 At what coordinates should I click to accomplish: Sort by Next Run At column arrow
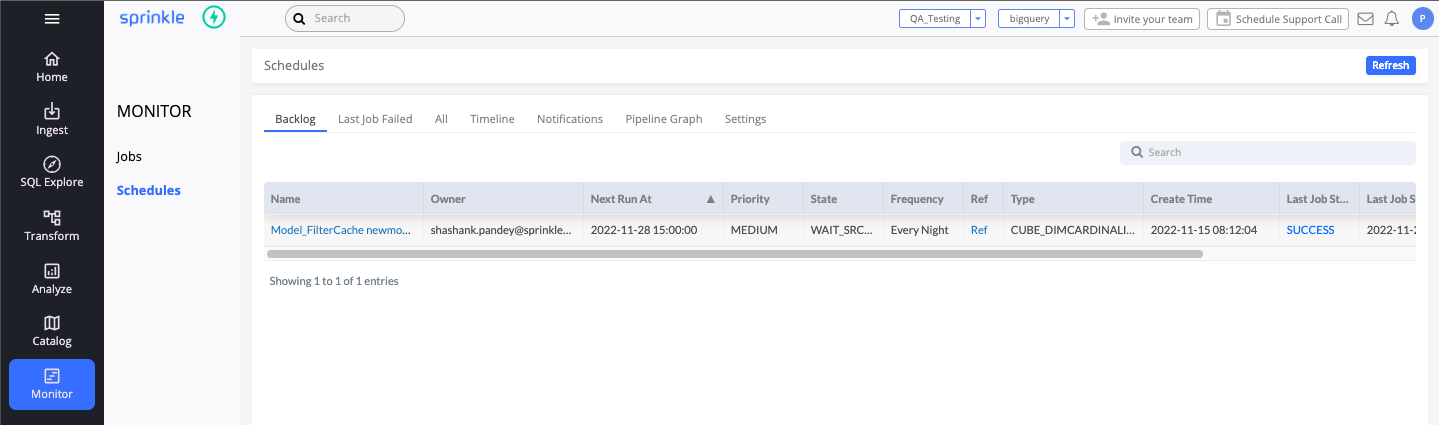click(711, 199)
